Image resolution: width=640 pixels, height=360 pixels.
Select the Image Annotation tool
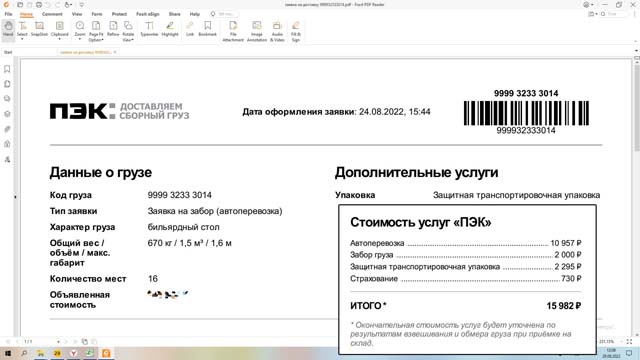coord(257,31)
